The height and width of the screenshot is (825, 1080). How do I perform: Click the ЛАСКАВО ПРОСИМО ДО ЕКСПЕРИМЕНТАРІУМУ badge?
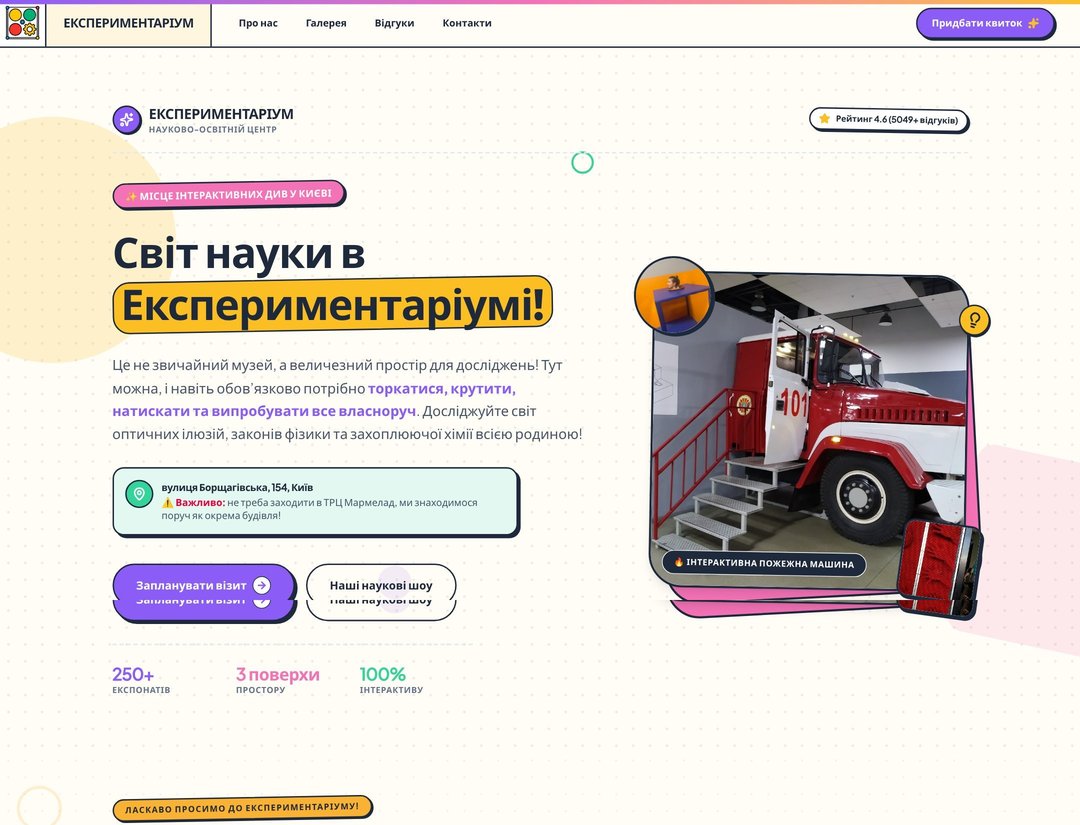[x=242, y=808]
